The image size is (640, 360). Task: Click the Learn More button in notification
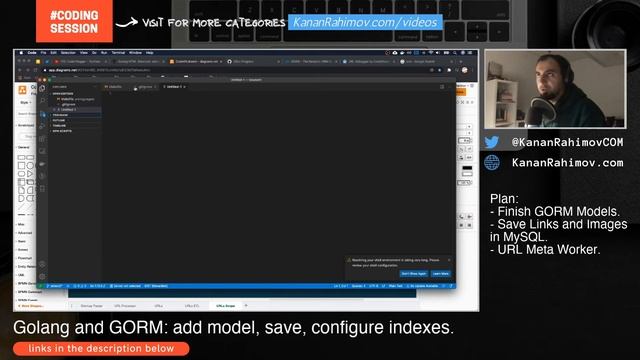click(x=440, y=273)
